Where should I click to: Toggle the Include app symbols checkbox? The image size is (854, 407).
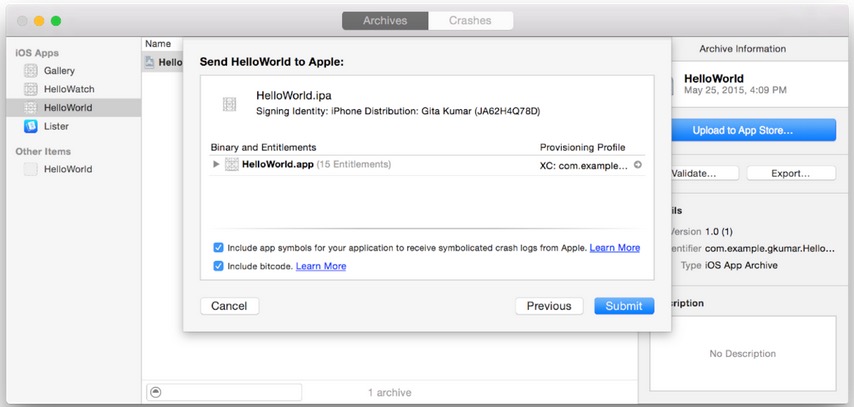pyautogui.click(x=218, y=247)
